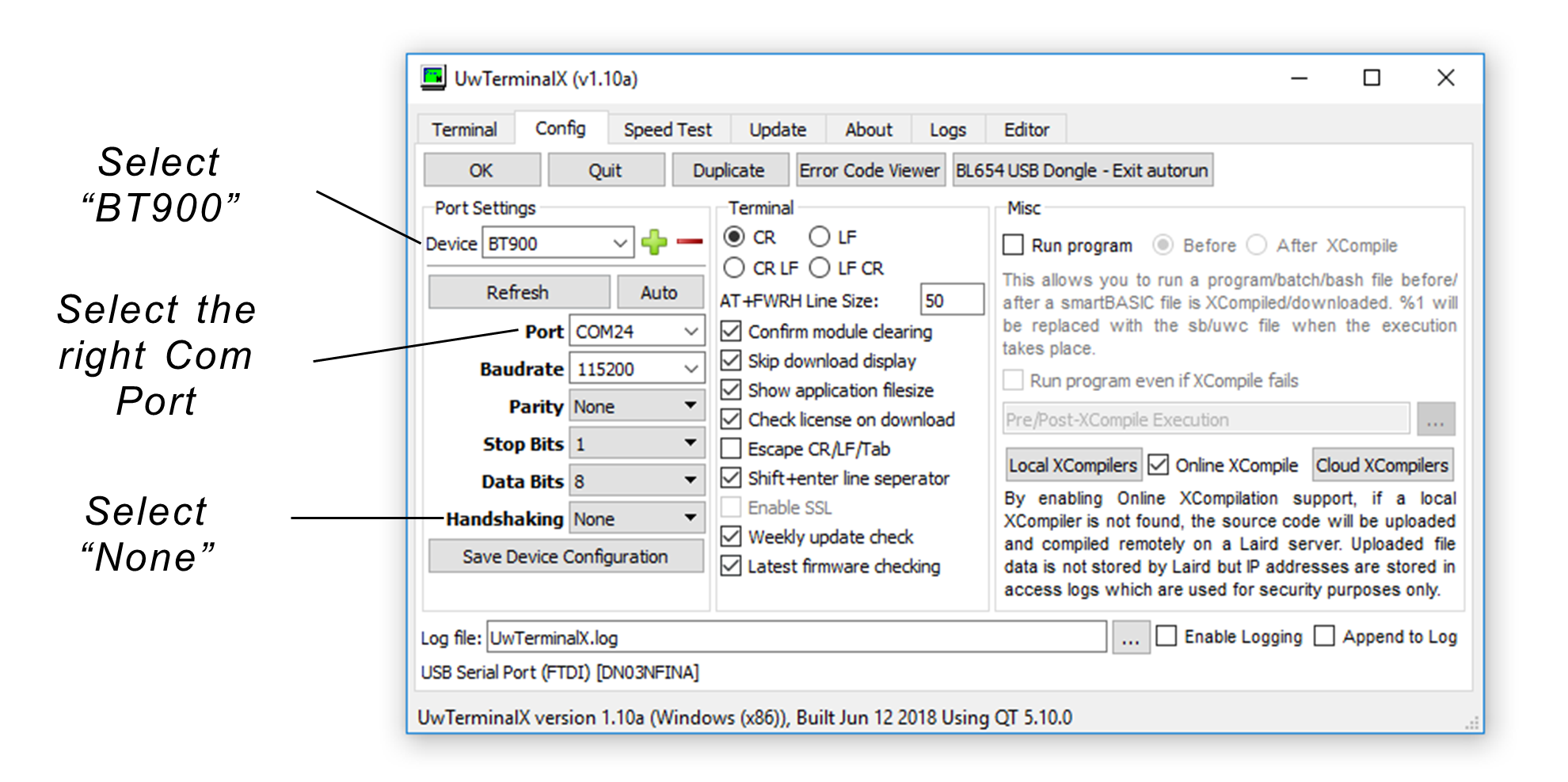The image size is (1568, 782).
Task: Click the browse button for Pre/Post-XCompile Execution
Action: [x=1437, y=419]
